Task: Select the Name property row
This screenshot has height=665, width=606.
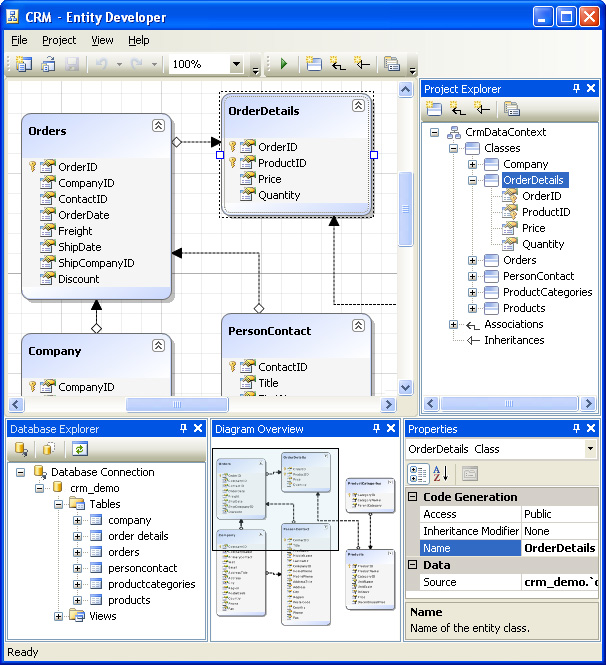Action: click(x=470, y=548)
